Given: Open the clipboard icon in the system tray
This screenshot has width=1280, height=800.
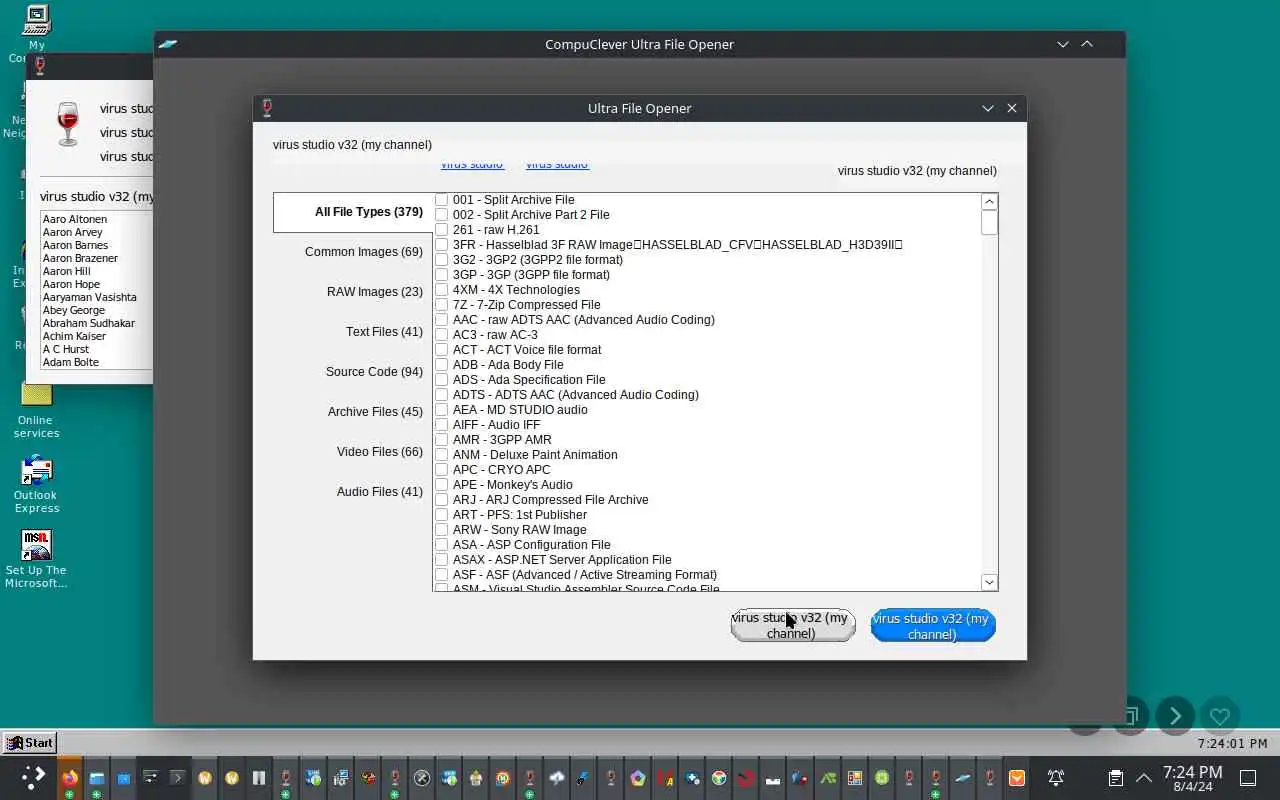Looking at the screenshot, I should (x=1116, y=777).
